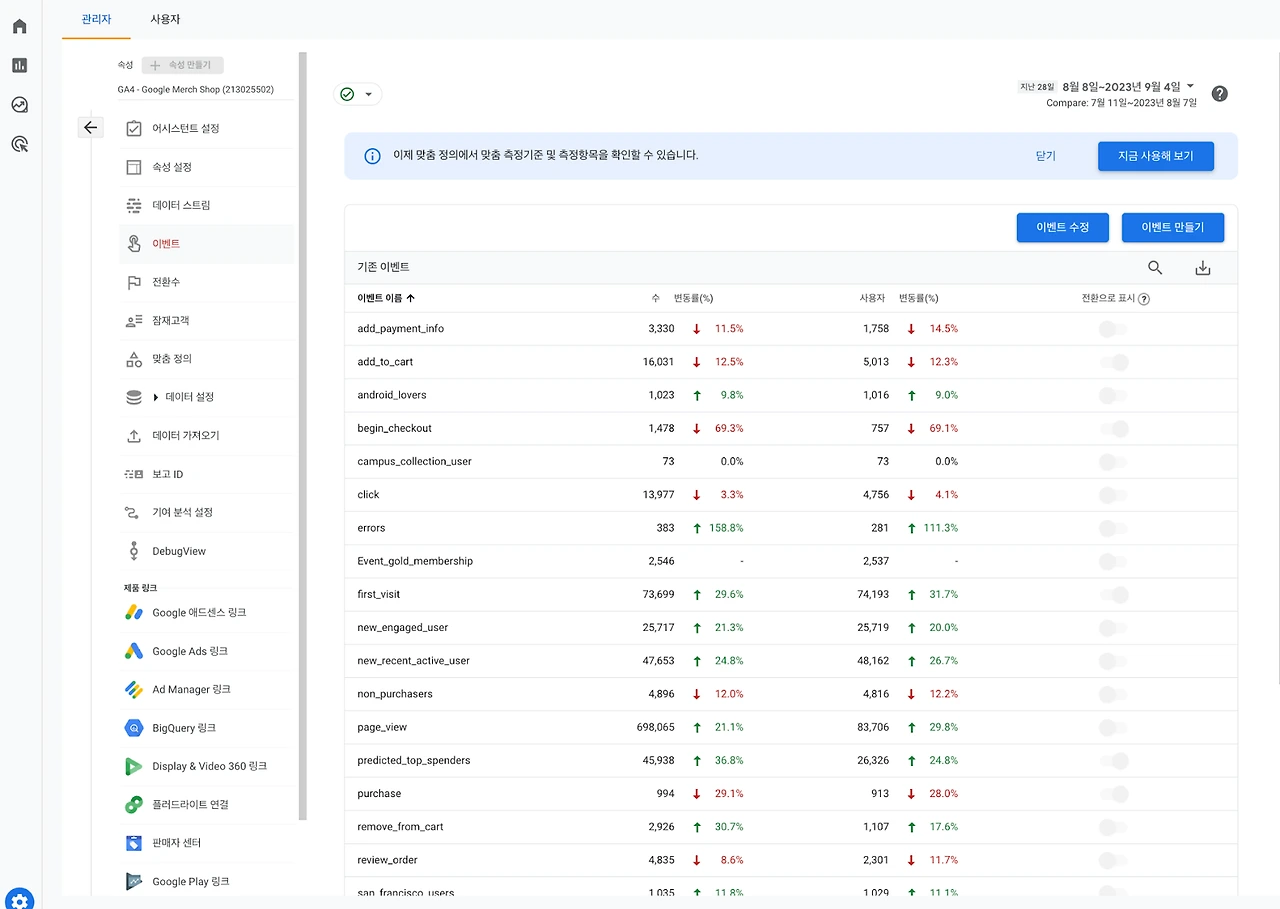Viewport: 1280px width, 909px height.
Task: Click the 지금 사용해 보기 button
Action: 1155,156
